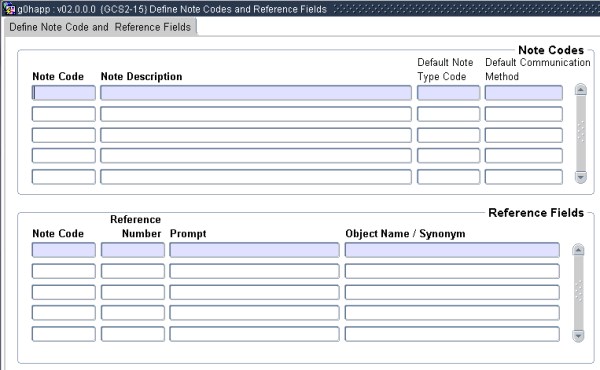Click the Note Description column header
The image size is (600, 370).
142,77
